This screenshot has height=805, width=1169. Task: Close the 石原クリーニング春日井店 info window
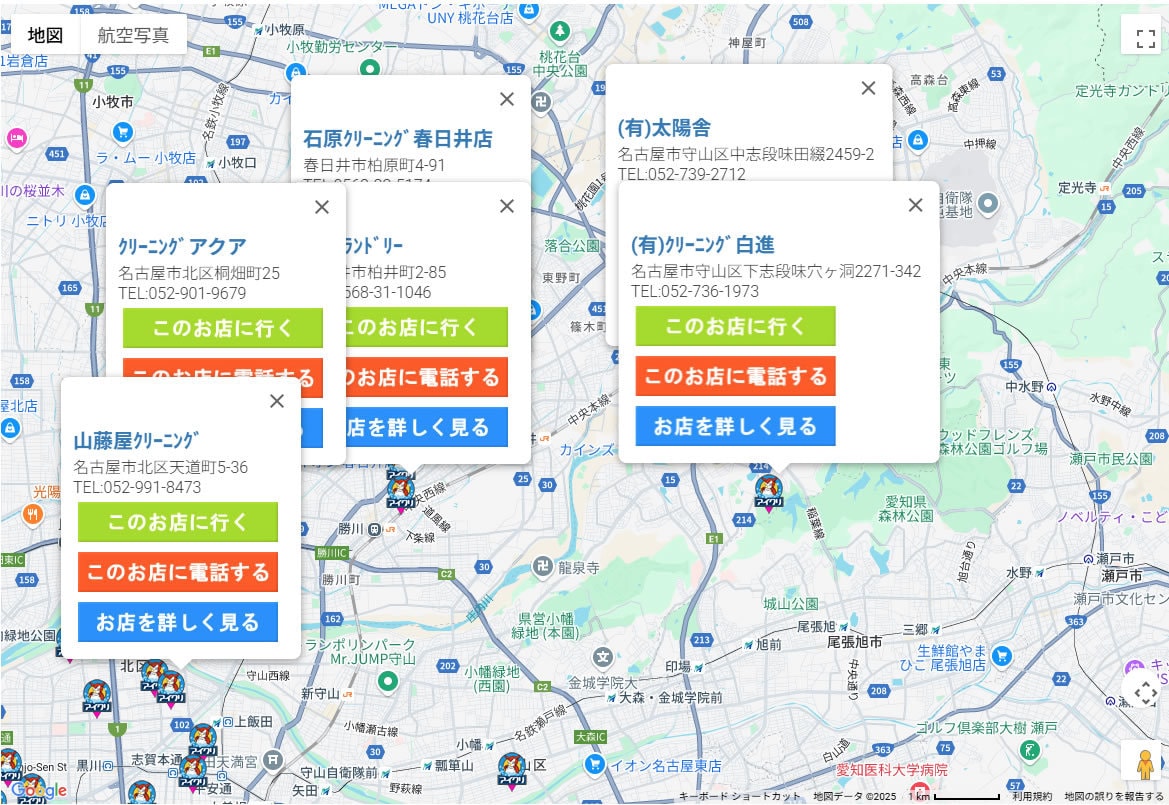[507, 99]
